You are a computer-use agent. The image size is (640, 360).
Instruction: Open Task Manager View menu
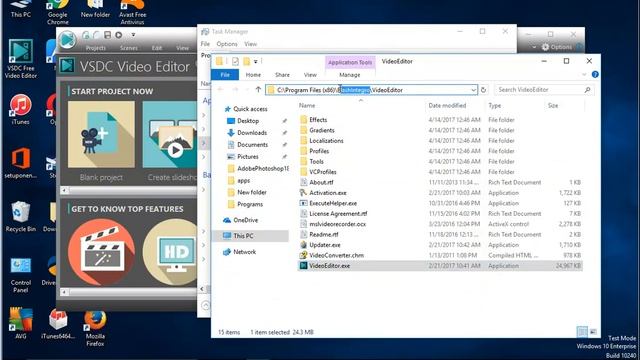[x=251, y=44]
